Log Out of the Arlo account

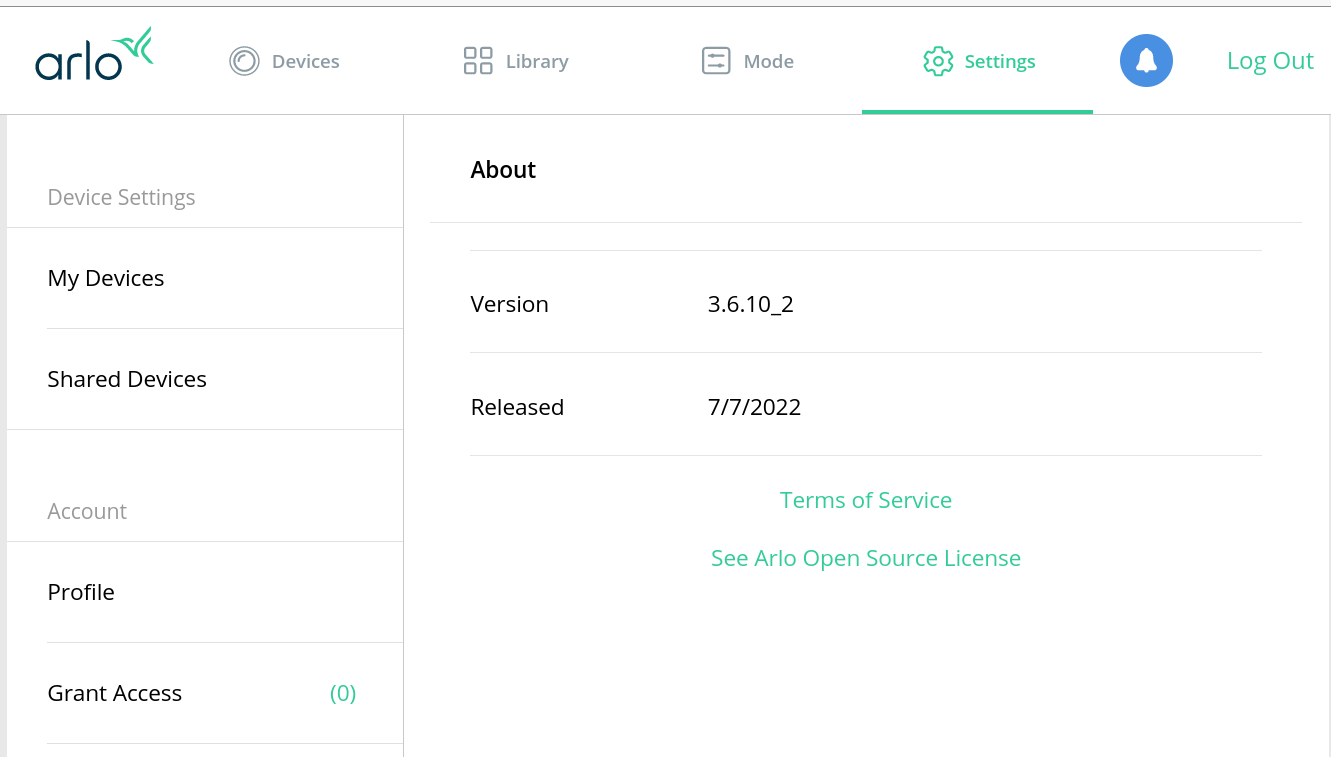point(1270,61)
